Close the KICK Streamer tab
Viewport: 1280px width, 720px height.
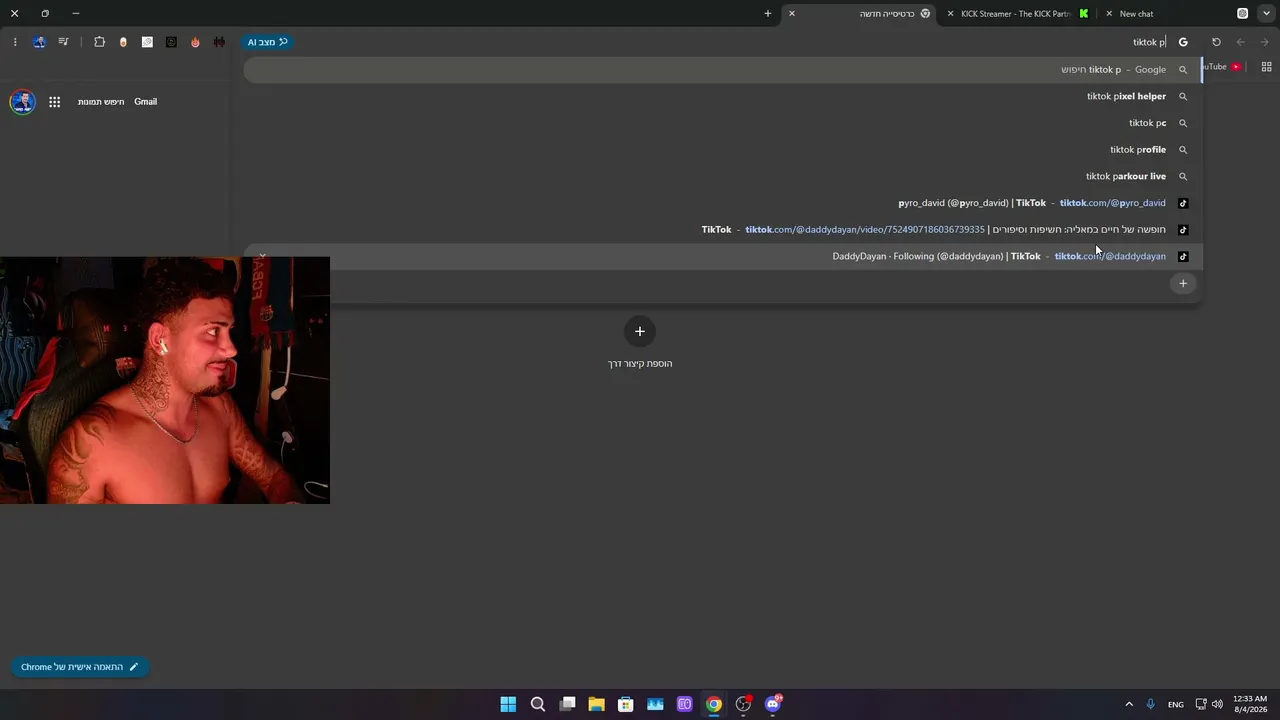click(x=950, y=14)
